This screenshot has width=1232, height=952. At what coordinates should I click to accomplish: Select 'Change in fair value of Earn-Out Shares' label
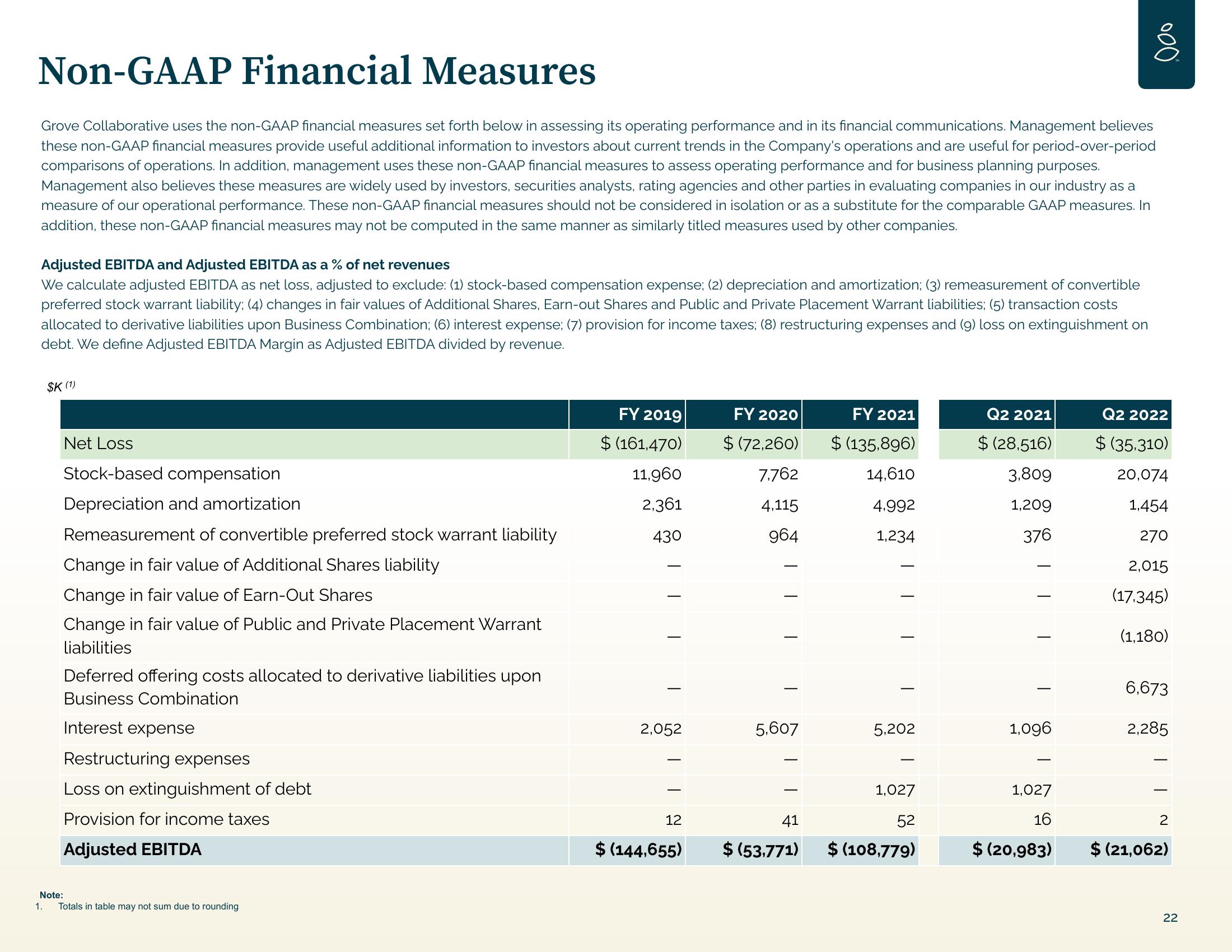pos(218,596)
